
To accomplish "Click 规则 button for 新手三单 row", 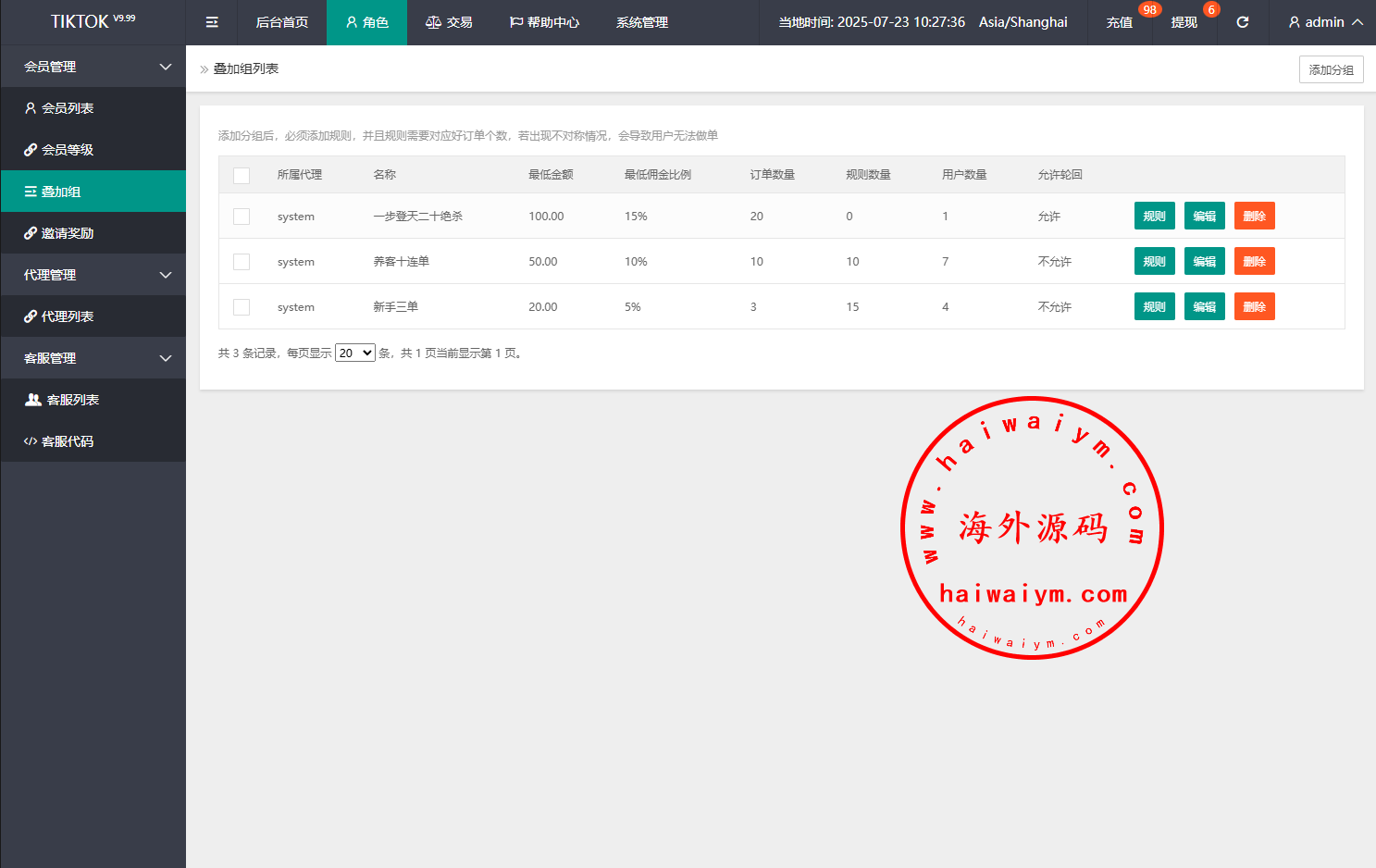I will coord(1154,307).
